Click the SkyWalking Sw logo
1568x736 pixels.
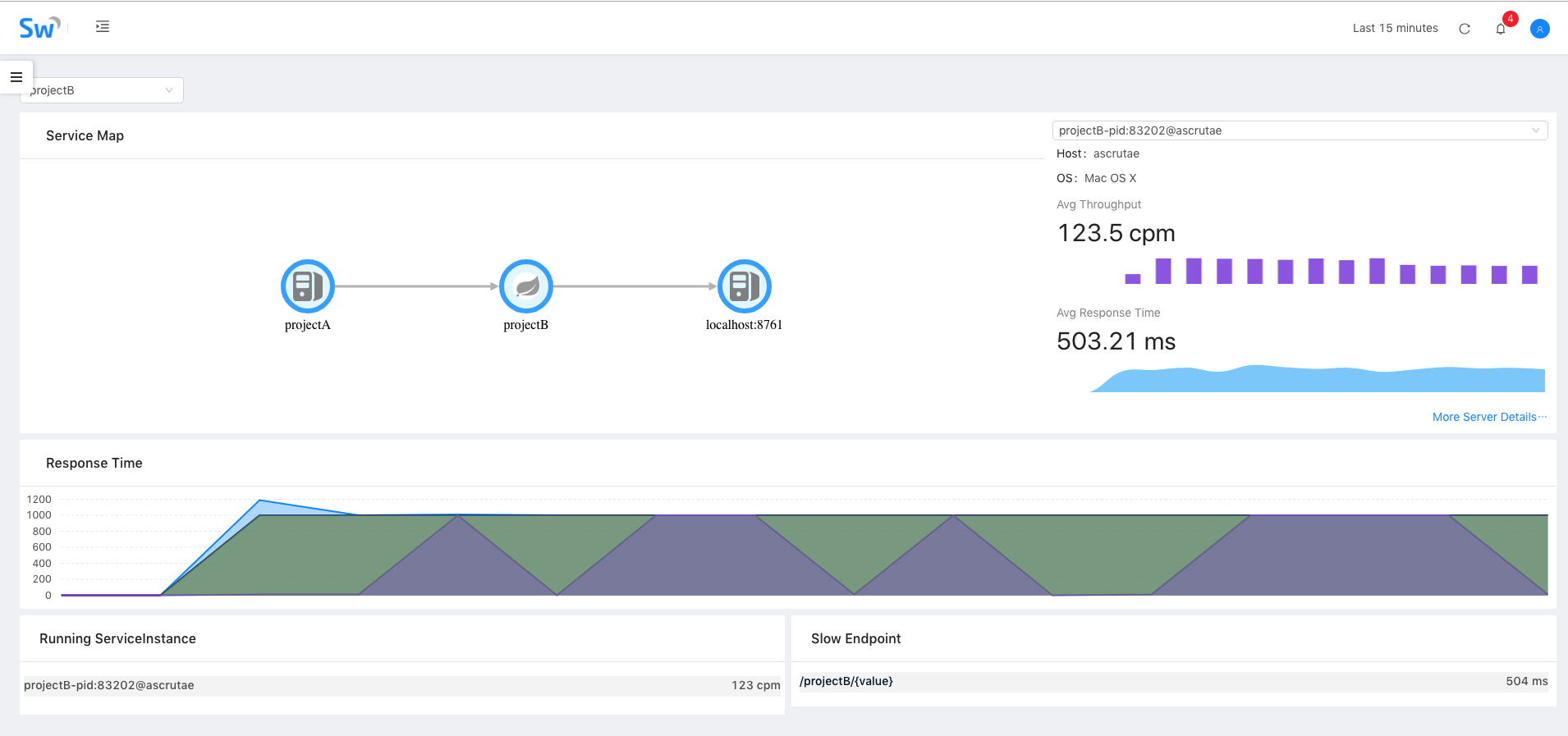pos(39,28)
